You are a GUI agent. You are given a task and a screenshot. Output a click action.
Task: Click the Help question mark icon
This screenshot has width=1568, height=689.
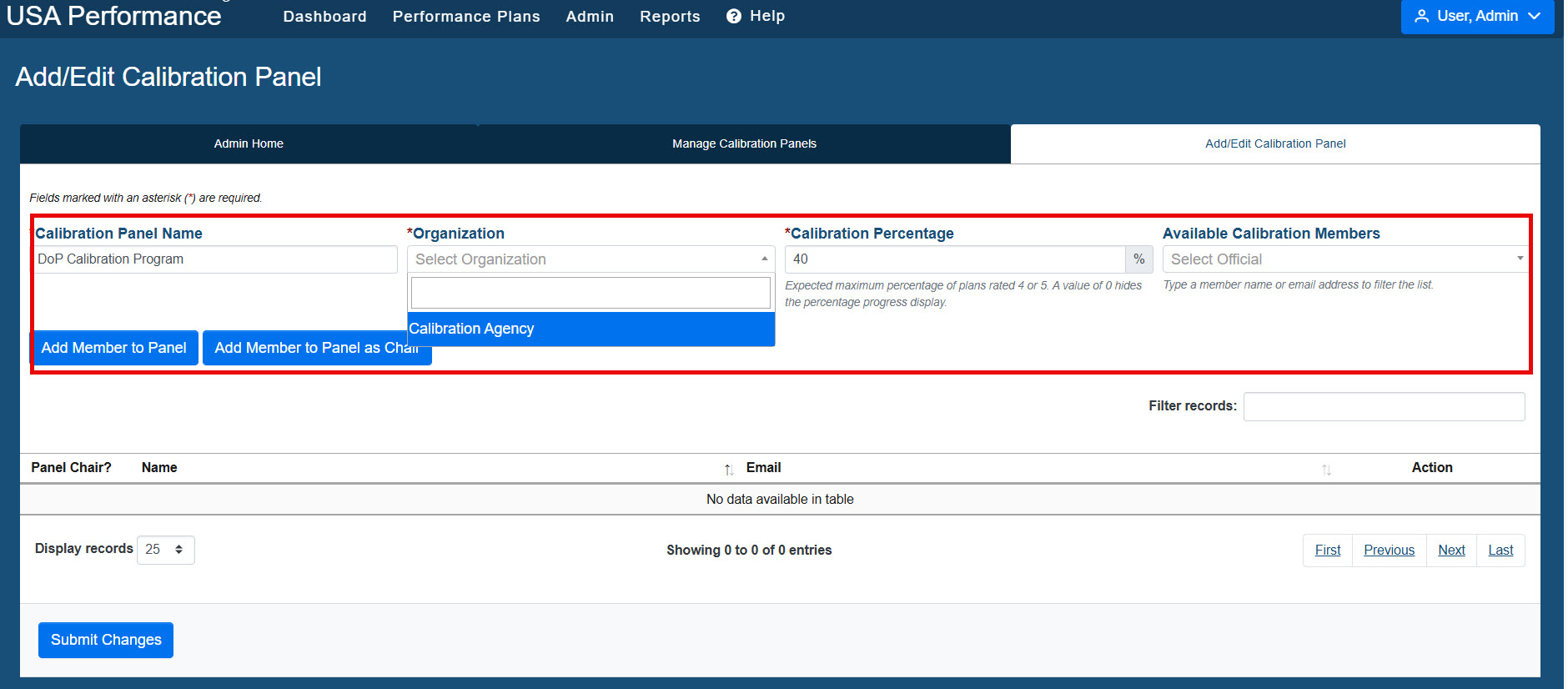click(734, 17)
